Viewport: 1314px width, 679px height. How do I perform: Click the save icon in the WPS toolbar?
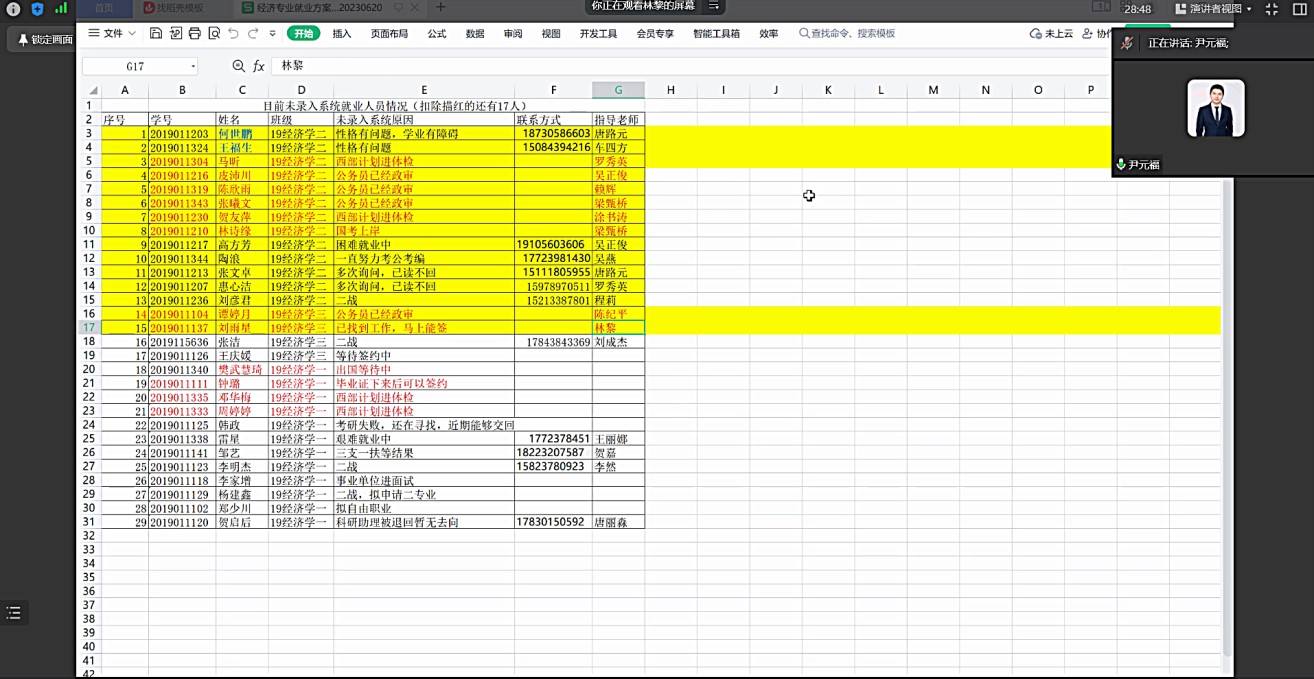(x=156, y=33)
